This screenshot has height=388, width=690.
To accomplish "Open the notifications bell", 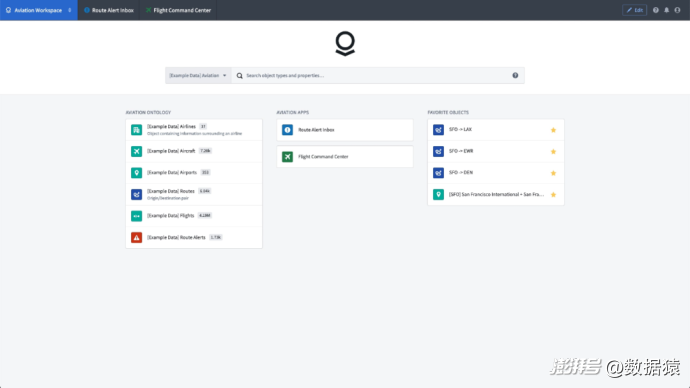I will click(x=667, y=10).
